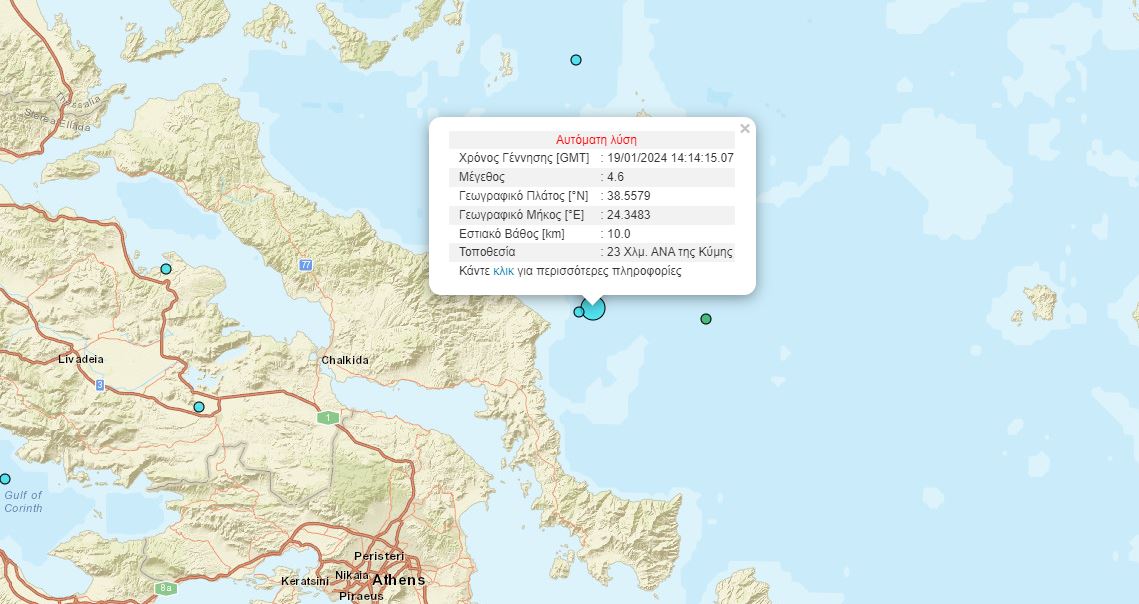Image resolution: width=1139 pixels, height=604 pixels.
Task: Click the earthquake marker on northern Evia coast
Action: tap(165, 268)
